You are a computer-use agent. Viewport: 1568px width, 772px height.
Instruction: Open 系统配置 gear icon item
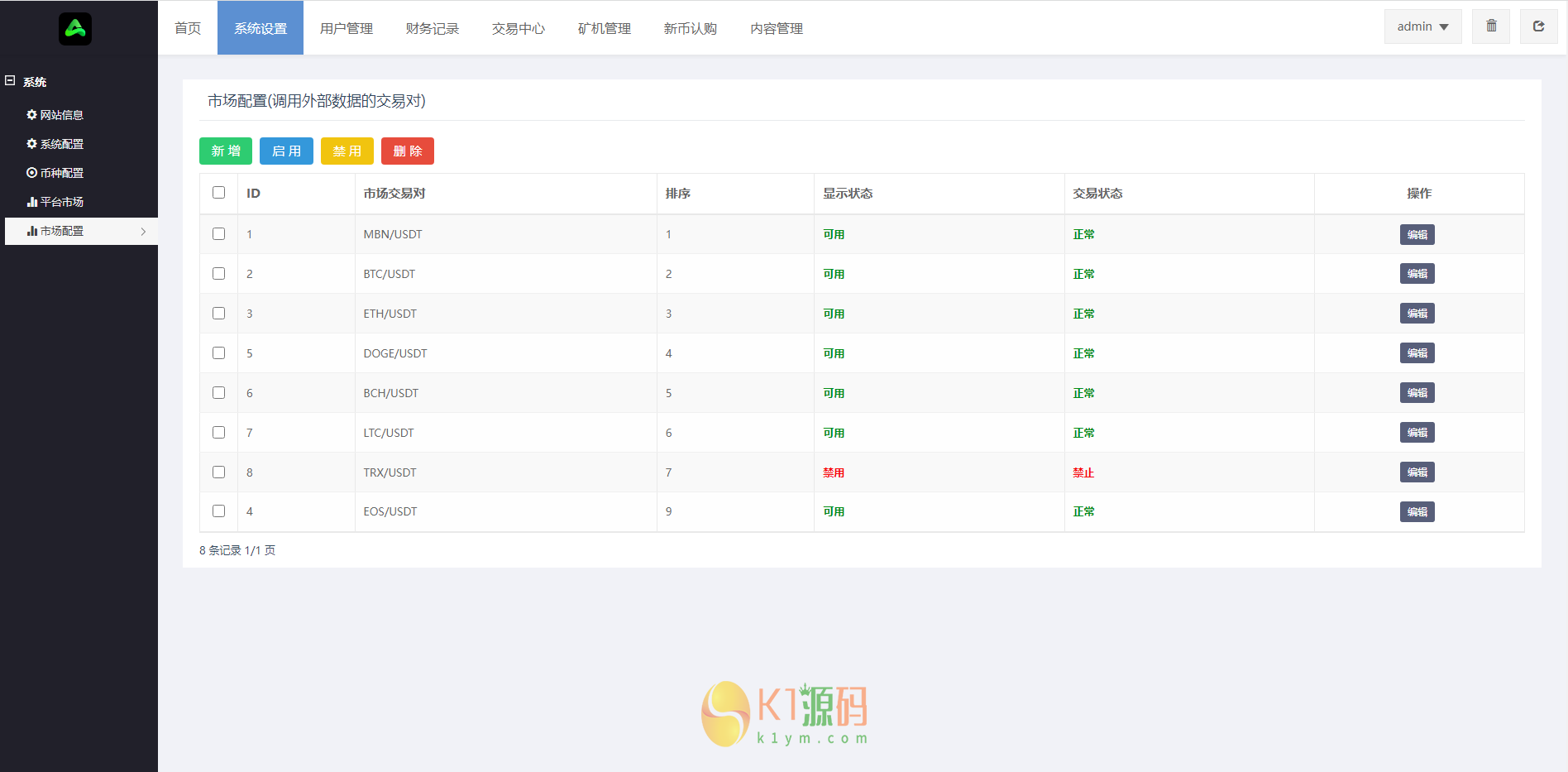click(x=55, y=144)
